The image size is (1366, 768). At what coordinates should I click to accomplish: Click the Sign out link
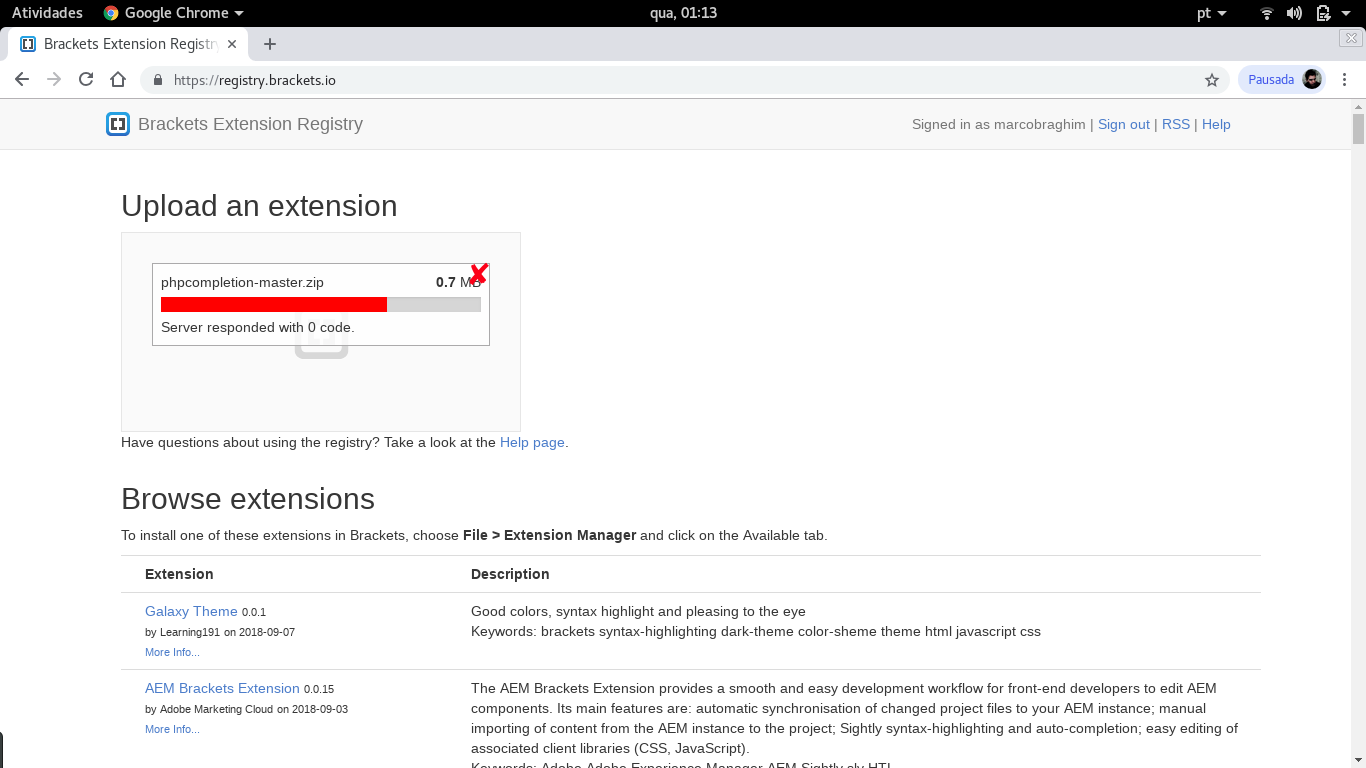pyautogui.click(x=1124, y=124)
